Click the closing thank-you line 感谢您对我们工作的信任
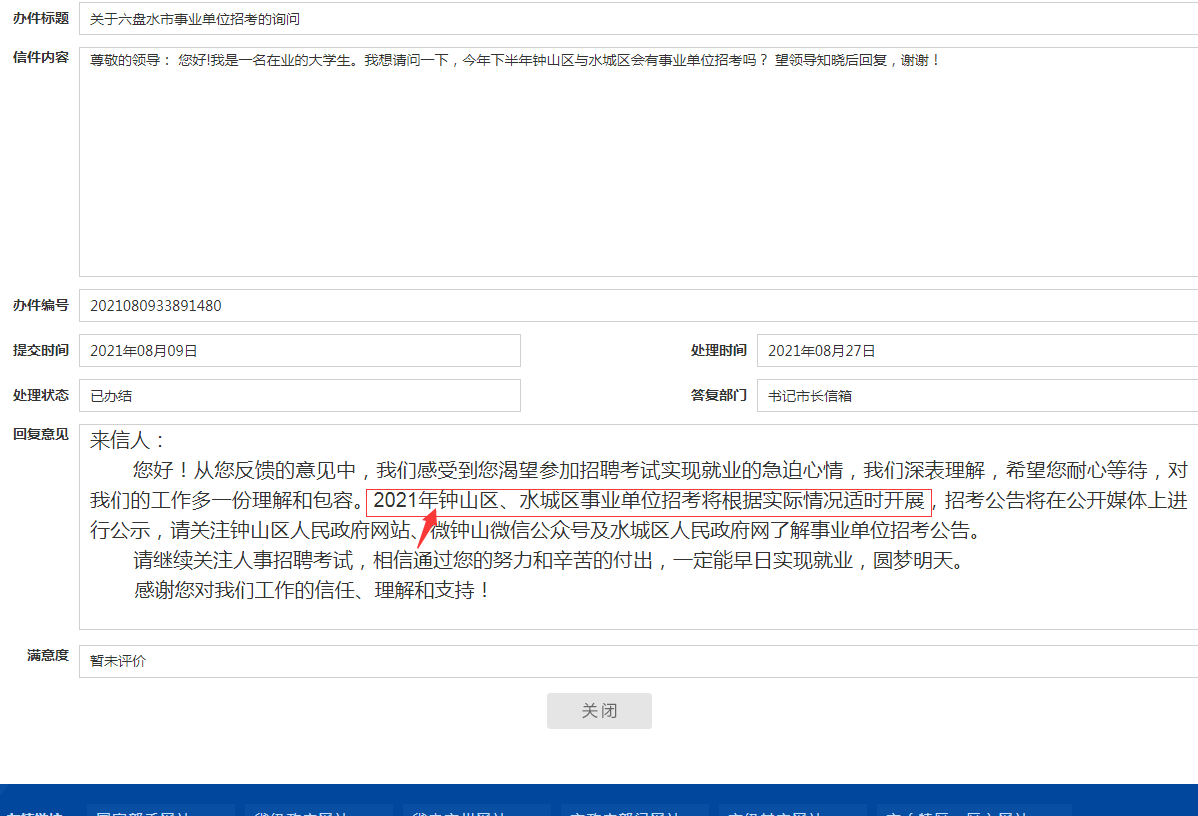Viewport: 1198px width, 816px height. point(312,590)
